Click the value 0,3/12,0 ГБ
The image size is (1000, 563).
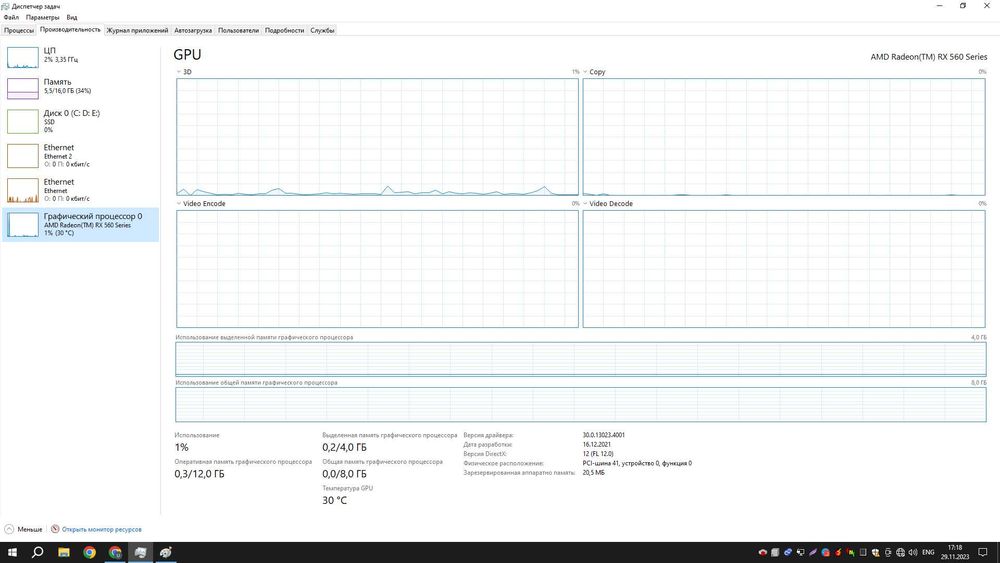200,474
